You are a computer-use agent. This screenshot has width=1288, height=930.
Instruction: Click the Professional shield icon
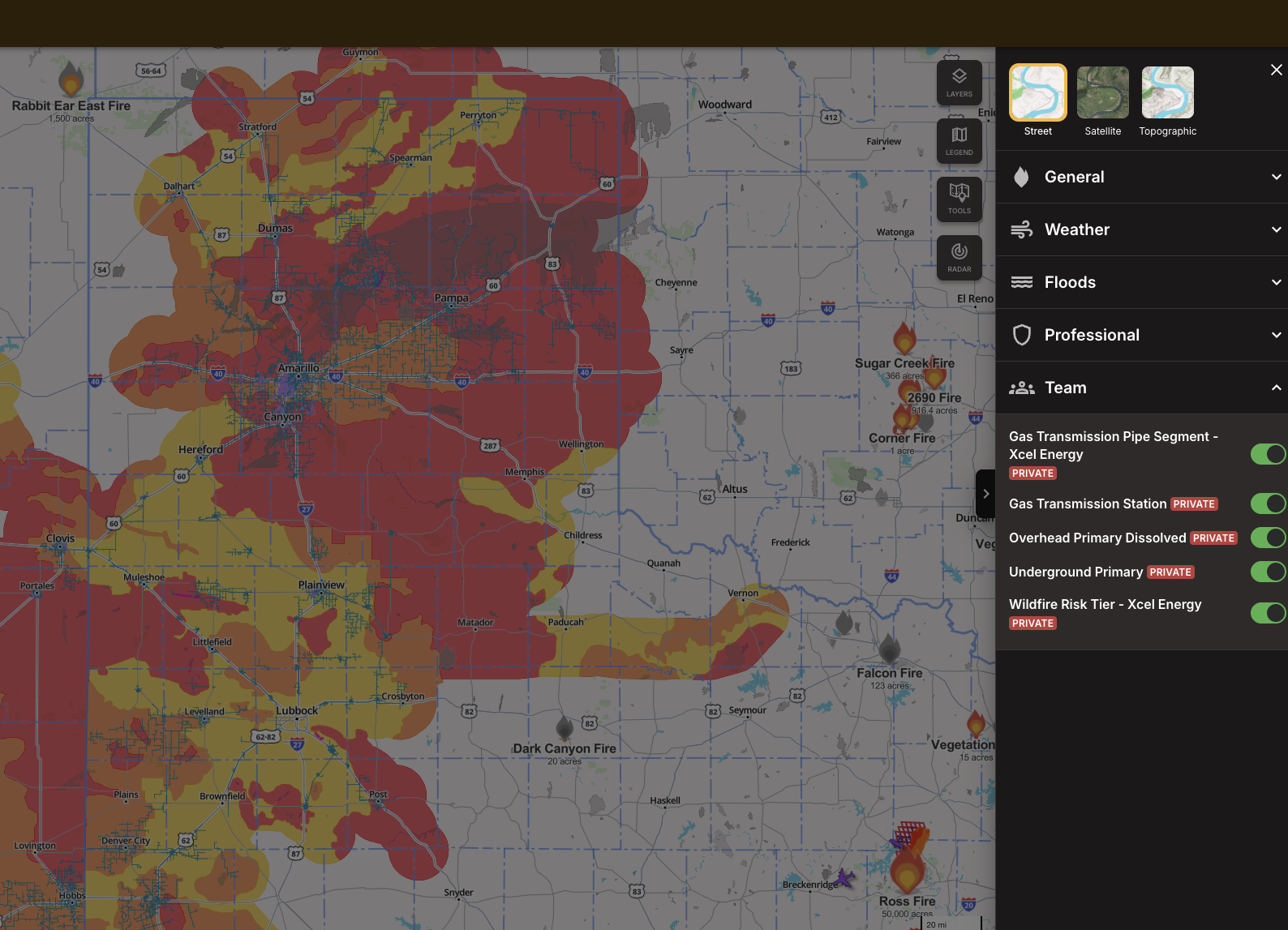coord(1022,335)
